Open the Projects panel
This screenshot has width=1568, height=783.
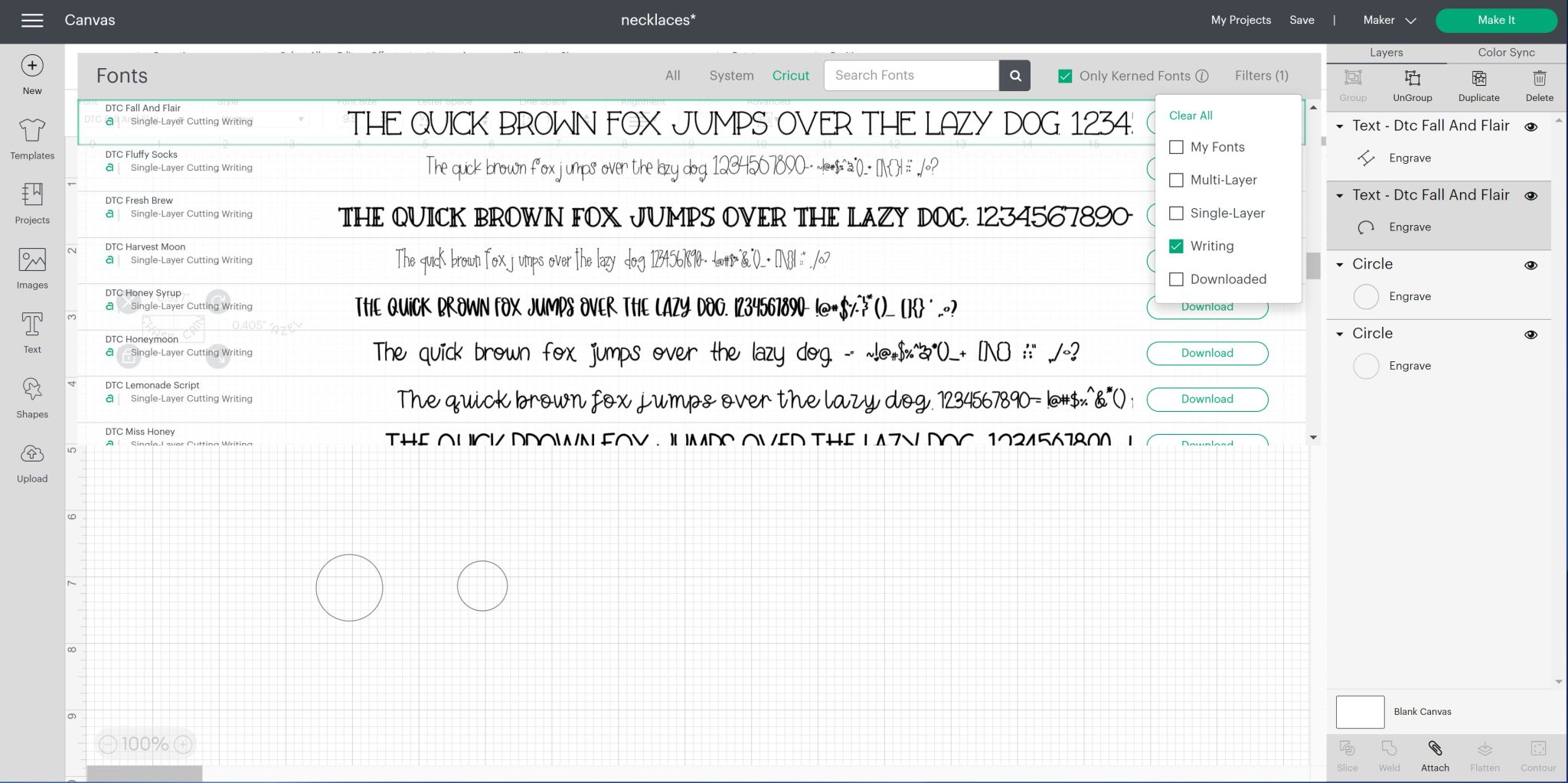coord(32,204)
